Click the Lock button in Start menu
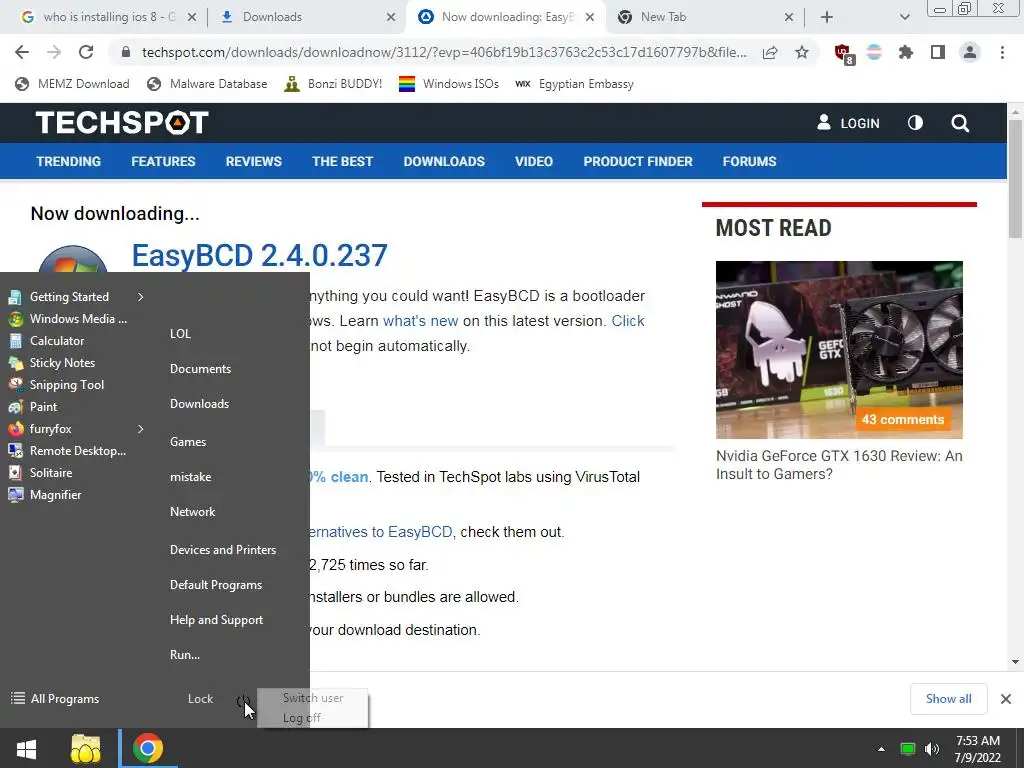This screenshot has height=768, width=1024. 200,699
